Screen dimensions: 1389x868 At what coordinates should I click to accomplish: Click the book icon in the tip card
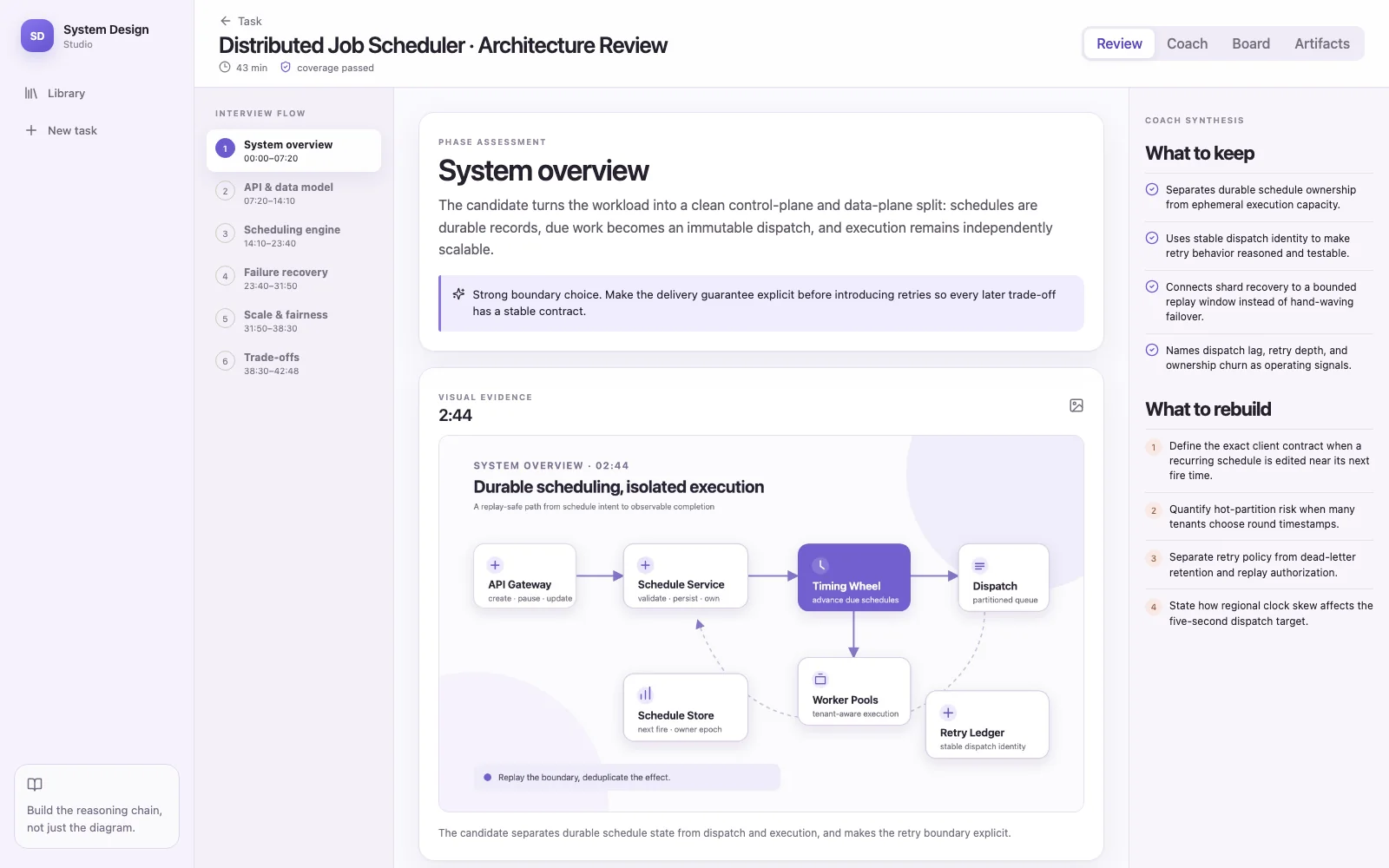35,785
